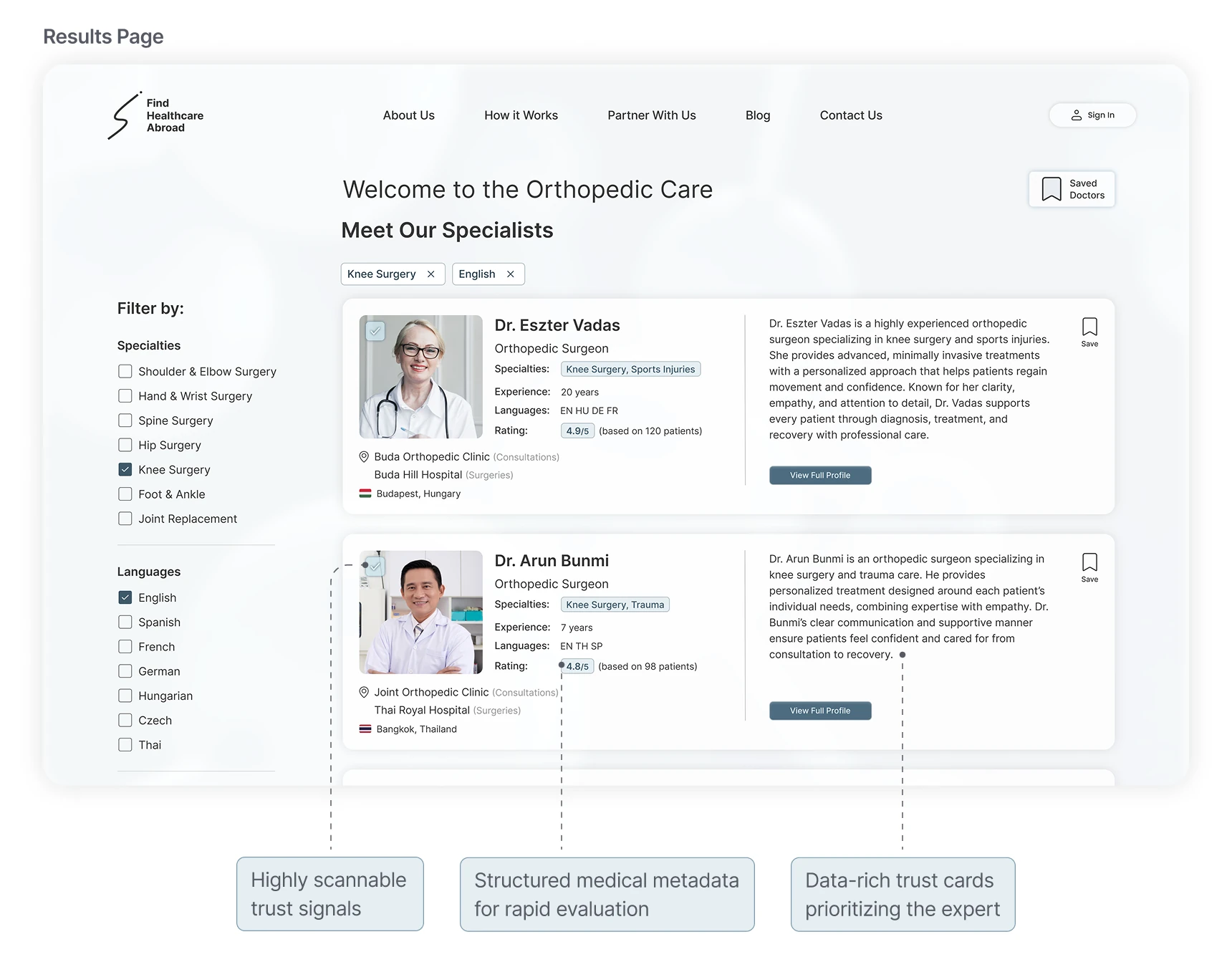Image resolution: width=1232 pixels, height=957 pixels.
Task: Visit the Blog page
Action: click(758, 115)
